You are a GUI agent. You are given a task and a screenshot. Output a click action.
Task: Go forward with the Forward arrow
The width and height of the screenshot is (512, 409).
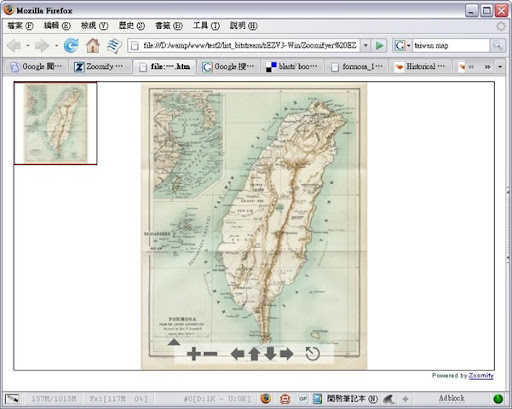[42, 46]
